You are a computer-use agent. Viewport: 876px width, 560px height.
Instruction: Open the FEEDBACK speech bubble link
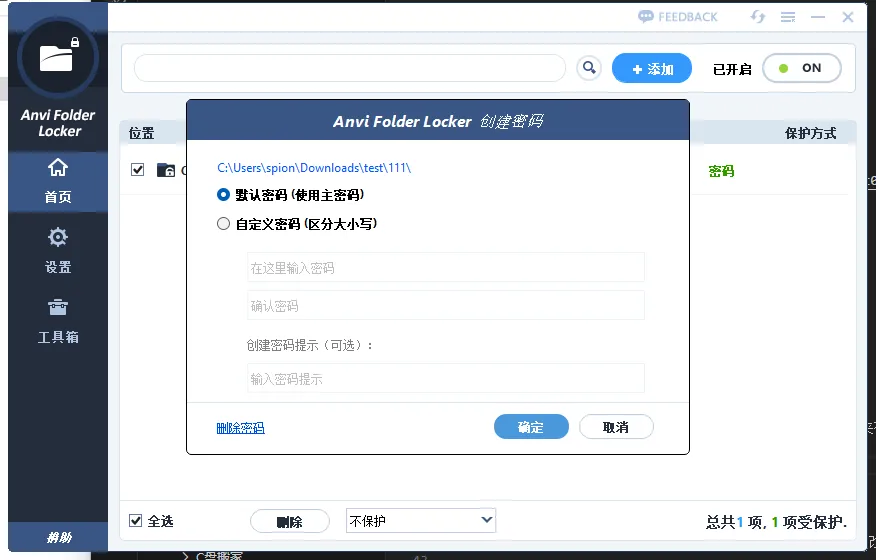[x=678, y=17]
